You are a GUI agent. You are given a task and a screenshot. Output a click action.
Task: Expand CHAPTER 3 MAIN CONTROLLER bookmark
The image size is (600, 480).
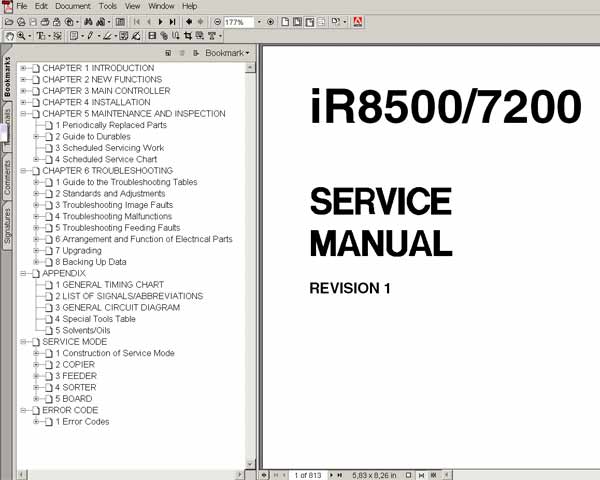tap(23, 91)
